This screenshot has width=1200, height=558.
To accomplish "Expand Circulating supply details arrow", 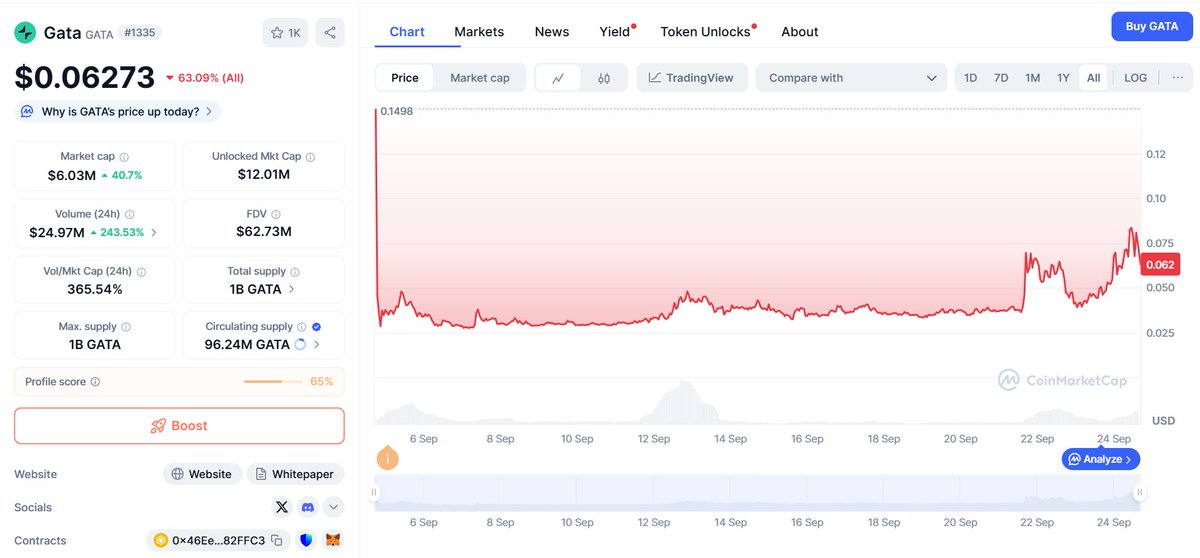I will 317,344.
